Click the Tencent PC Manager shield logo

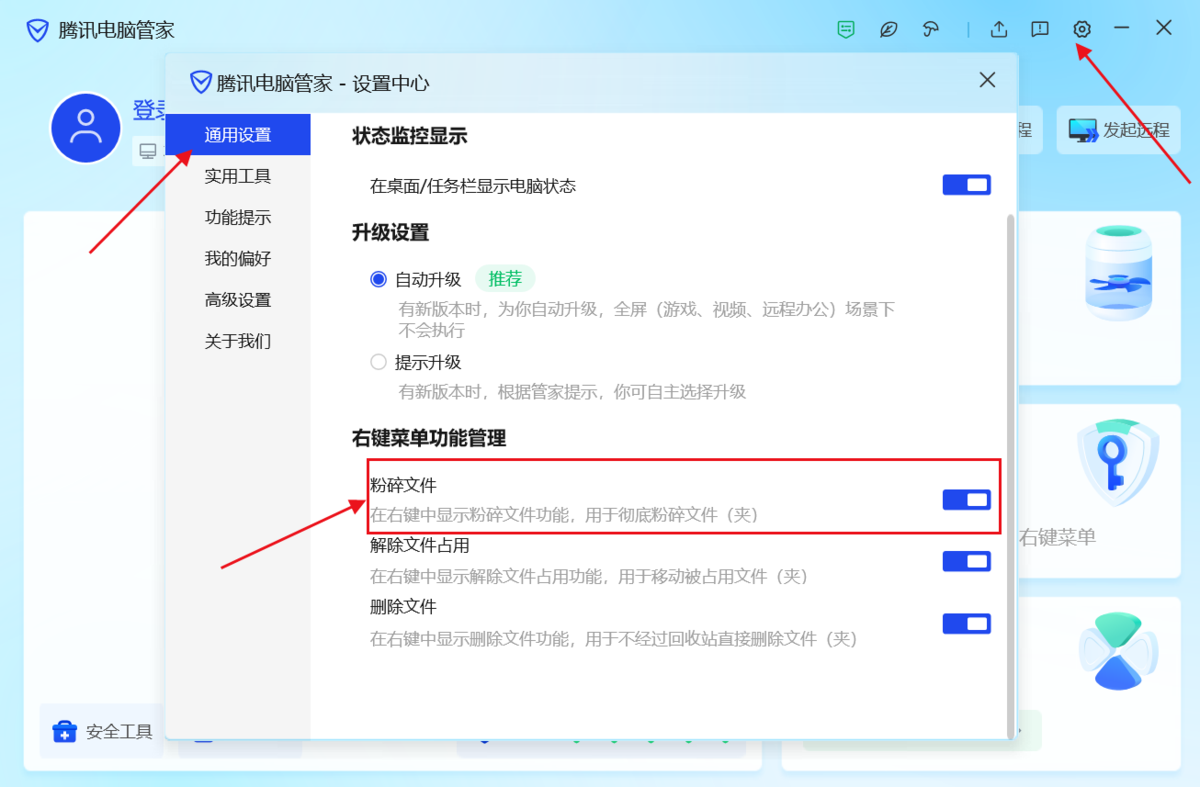pos(38,30)
